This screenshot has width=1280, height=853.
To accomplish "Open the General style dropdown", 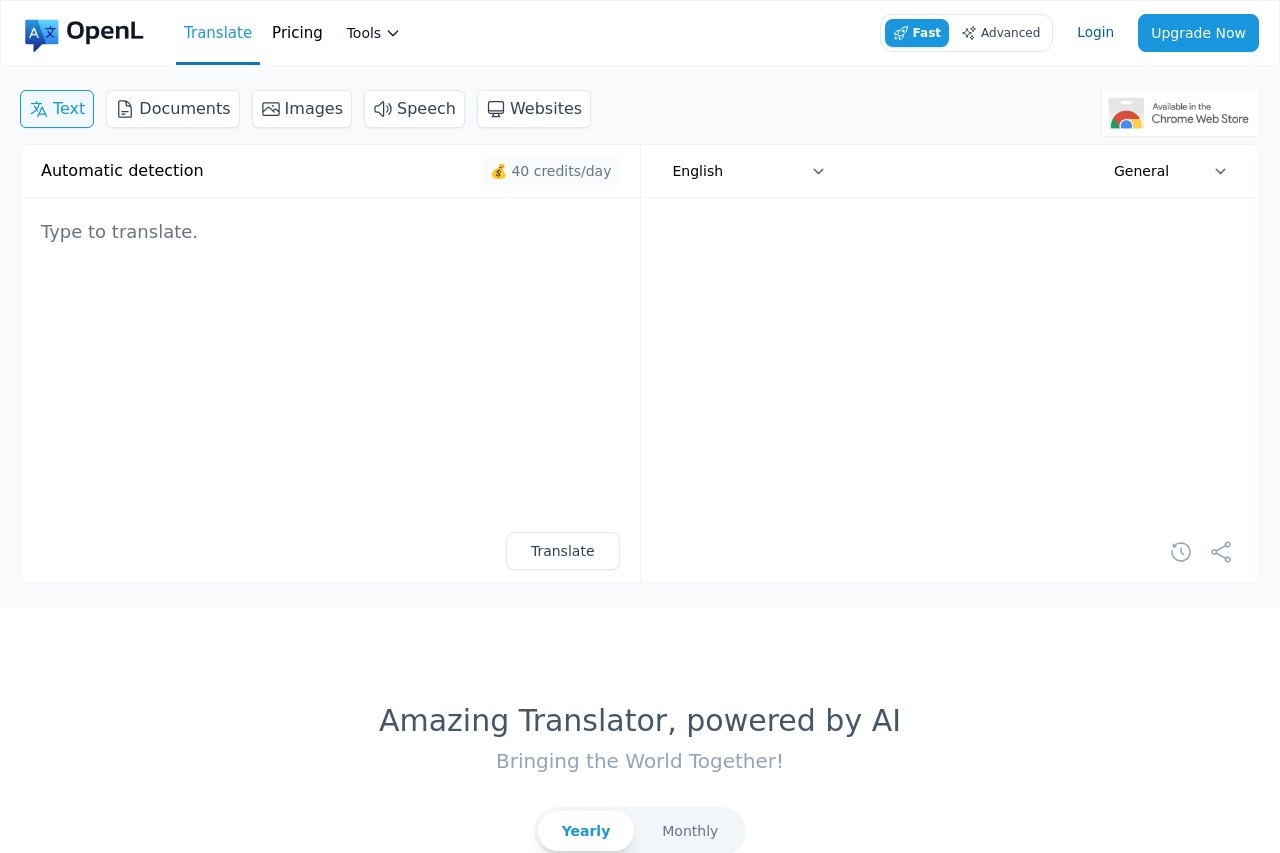I will [1170, 171].
